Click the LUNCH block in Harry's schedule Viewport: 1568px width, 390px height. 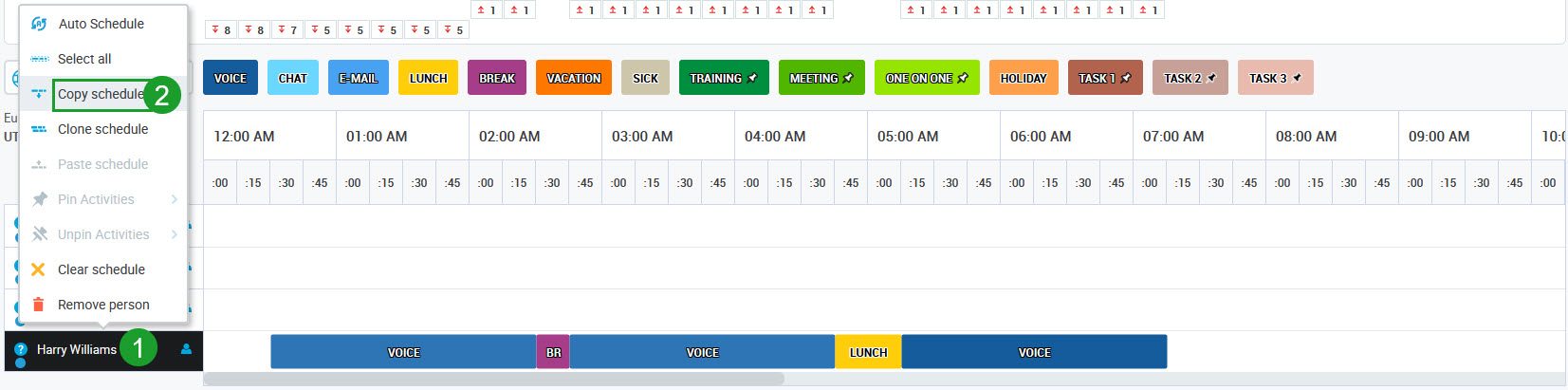[x=868, y=352]
